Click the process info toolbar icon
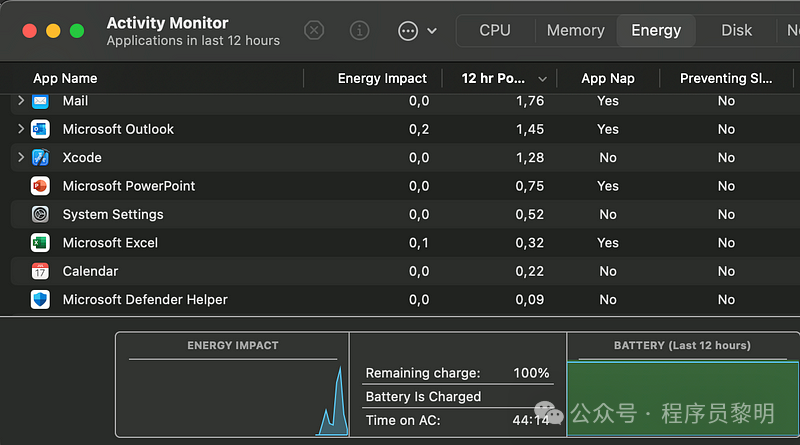 pos(361,30)
